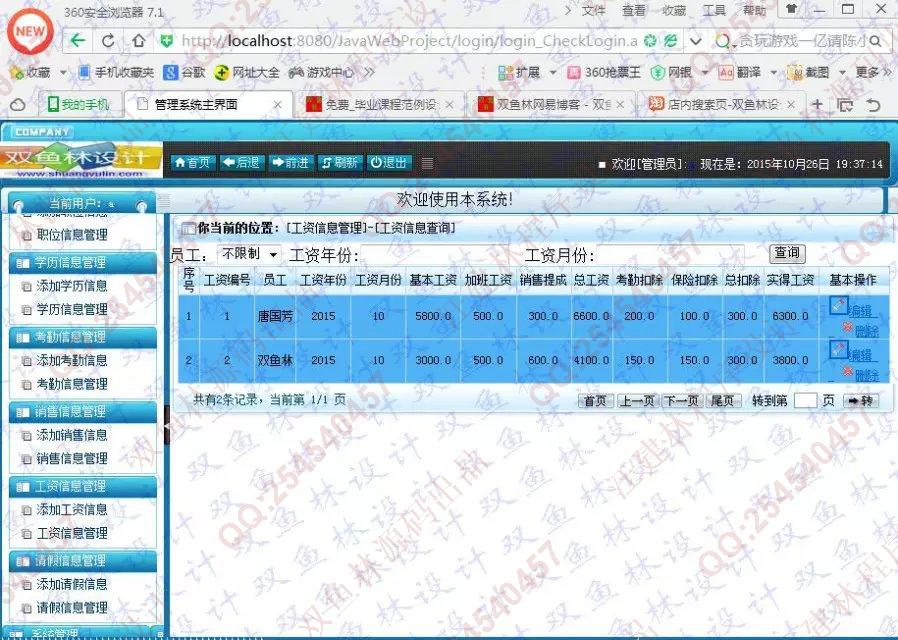Open 销售信息管理 sub-item in sidebar
This screenshot has height=640, width=898.
tap(72, 458)
